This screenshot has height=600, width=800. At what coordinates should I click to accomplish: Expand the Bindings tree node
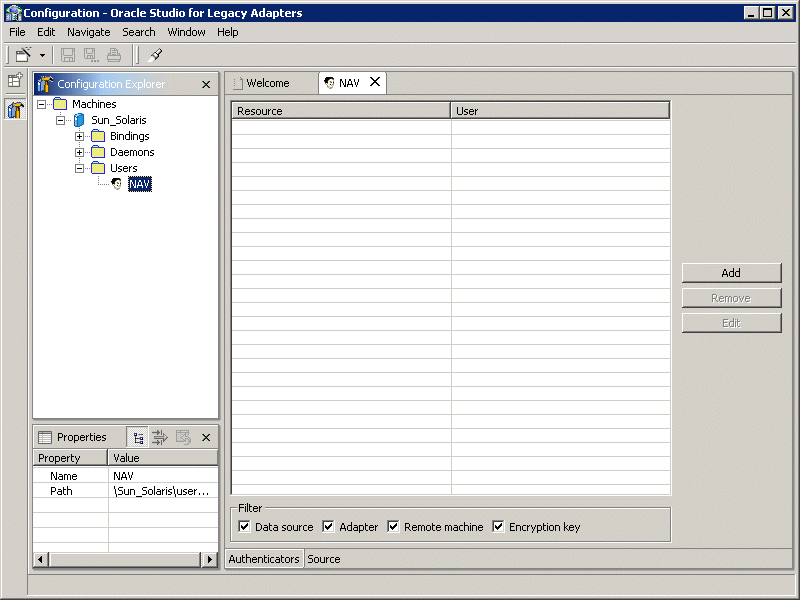[79, 136]
